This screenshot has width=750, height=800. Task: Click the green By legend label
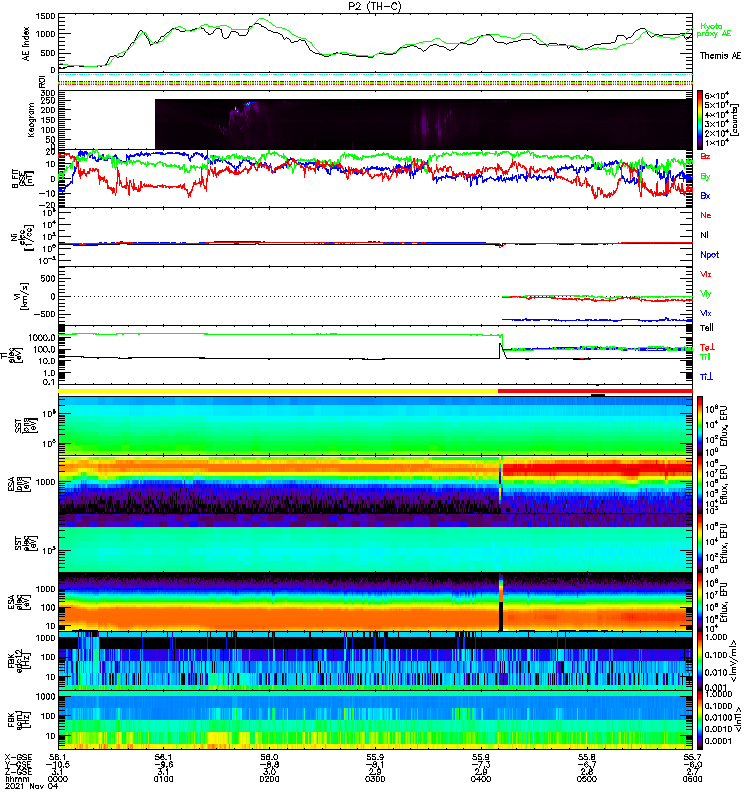pyautogui.click(x=705, y=177)
